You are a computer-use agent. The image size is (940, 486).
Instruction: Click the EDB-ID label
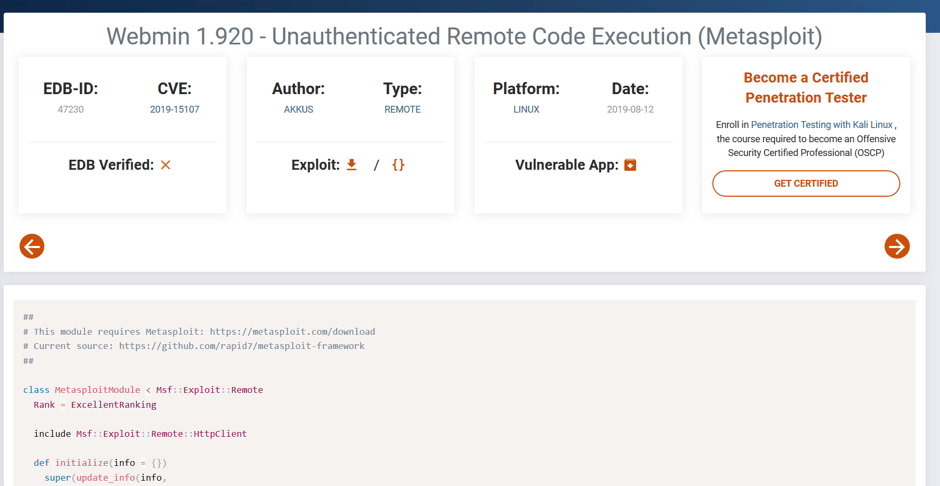click(x=71, y=89)
